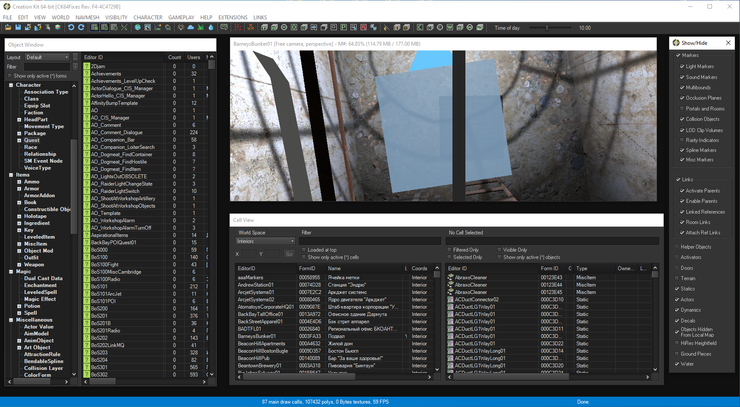
Task: Expand the Character tree node
Action: [11, 85]
